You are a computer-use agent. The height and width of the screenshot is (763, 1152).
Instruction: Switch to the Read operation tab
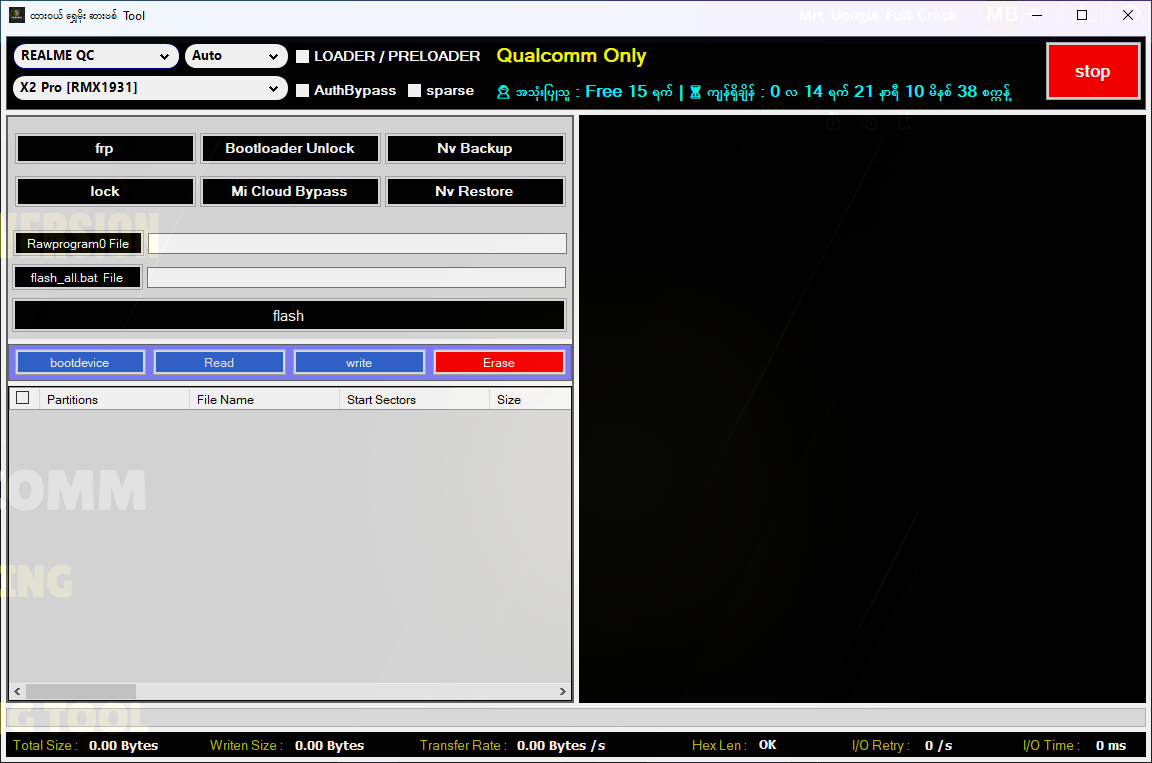tap(219, 361)
